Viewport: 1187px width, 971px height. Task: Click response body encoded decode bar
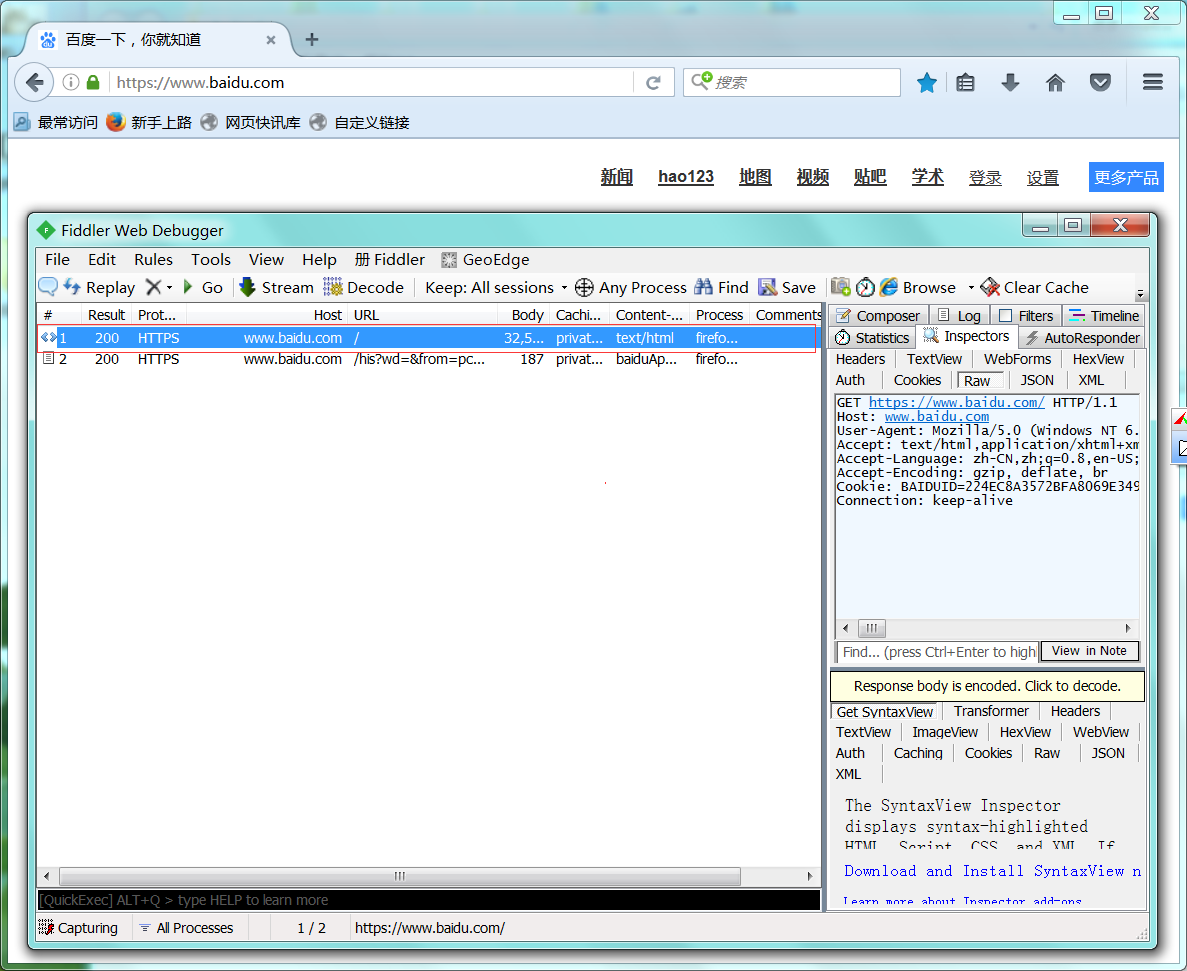click(987, 686)
